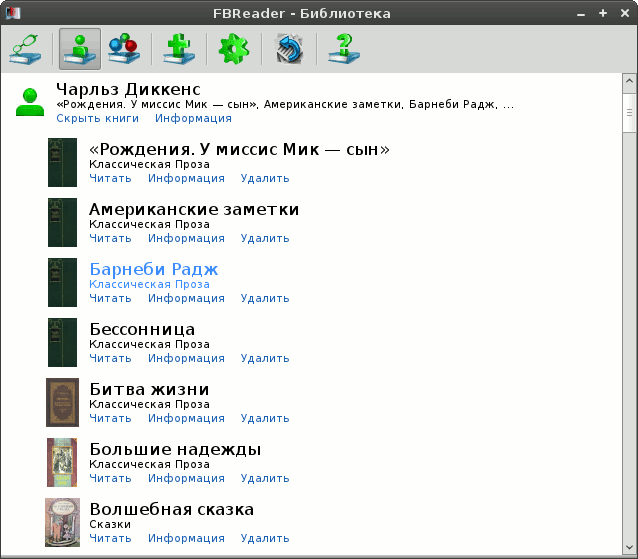This screenshot has height=559, width=638.
Task: Click Читать for Бессонница
Action: 110,358
